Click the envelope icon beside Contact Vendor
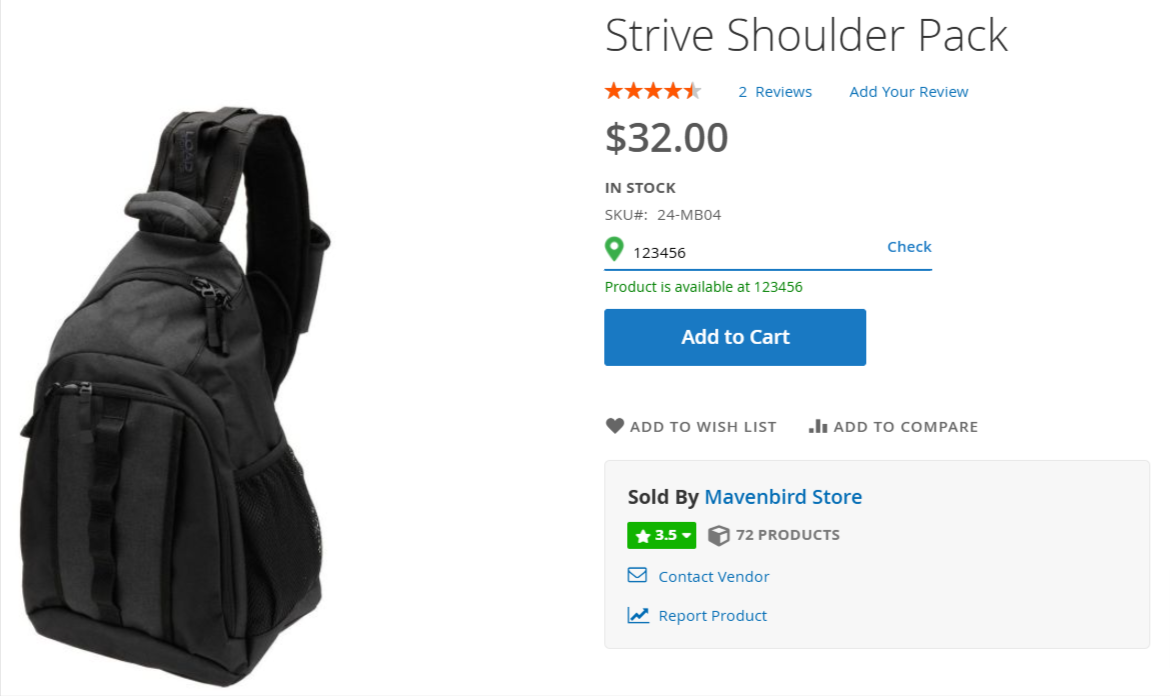1170x696 pixels. (637, 575)
